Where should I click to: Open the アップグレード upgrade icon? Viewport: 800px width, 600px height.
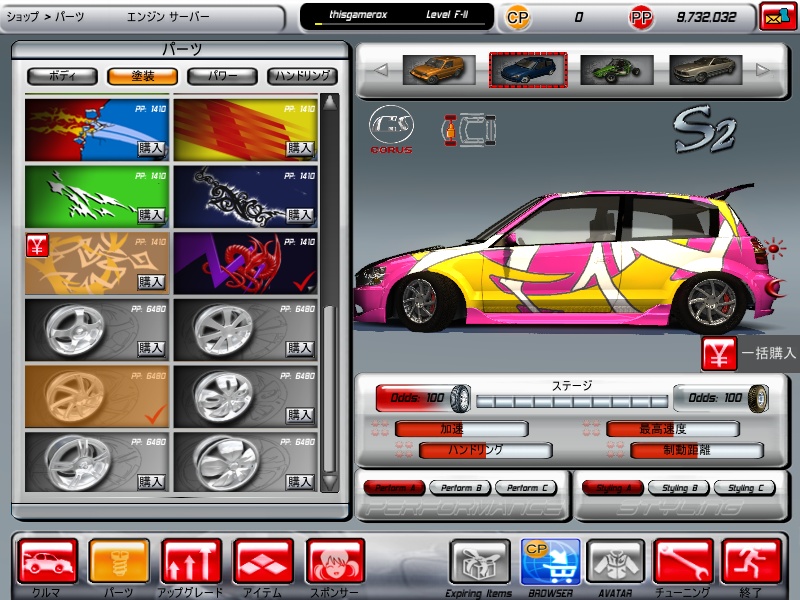tap(191, 561)
